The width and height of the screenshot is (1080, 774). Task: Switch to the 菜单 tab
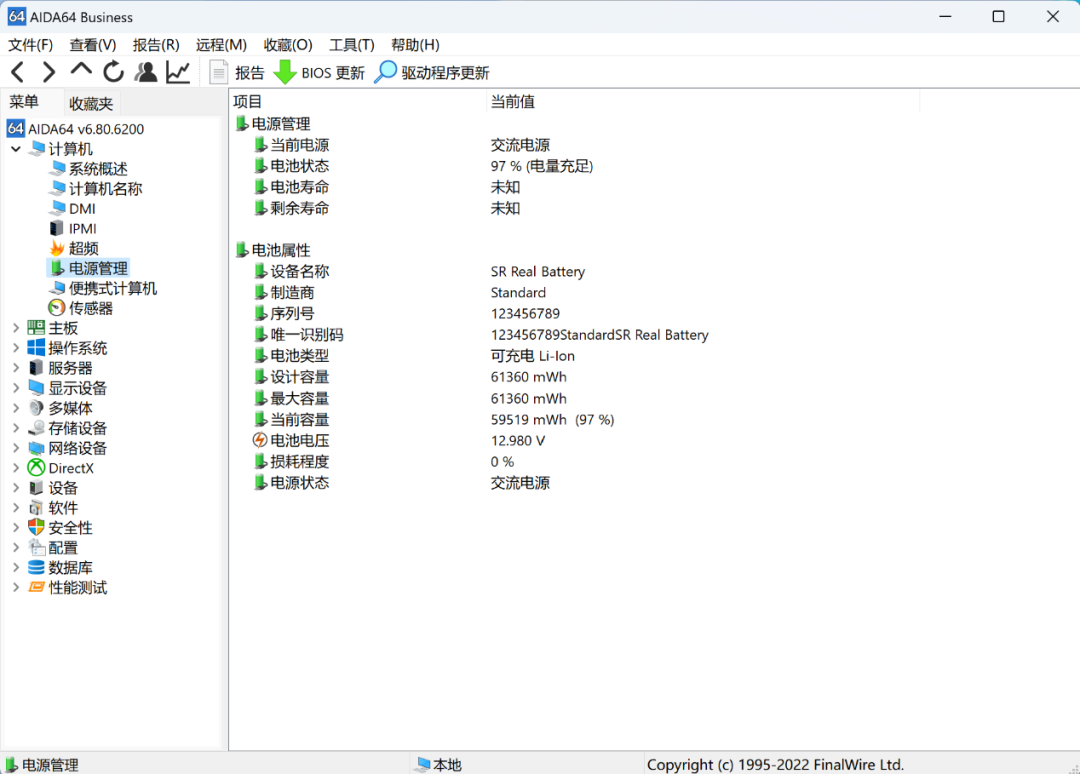24,102
